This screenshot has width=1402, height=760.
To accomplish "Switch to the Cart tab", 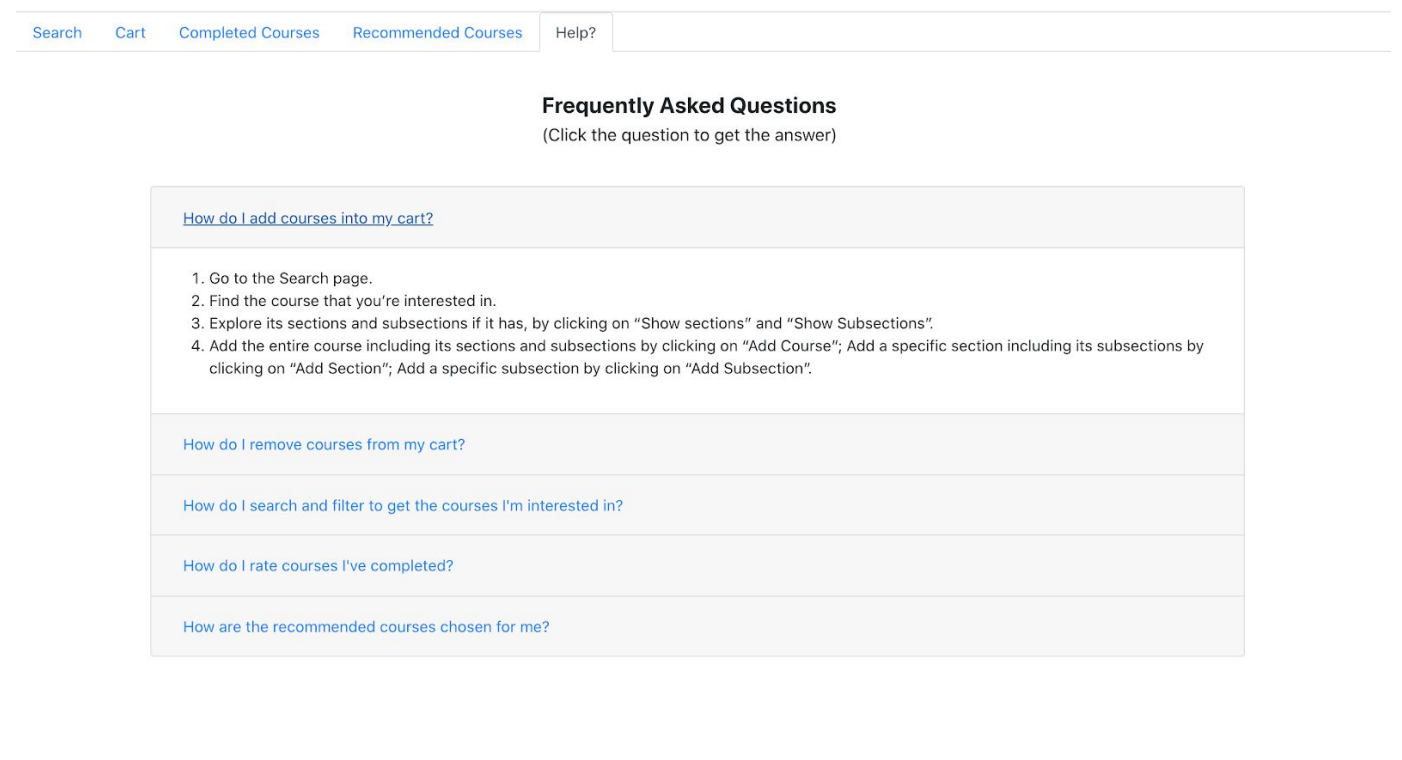I will tap(130, 33).
